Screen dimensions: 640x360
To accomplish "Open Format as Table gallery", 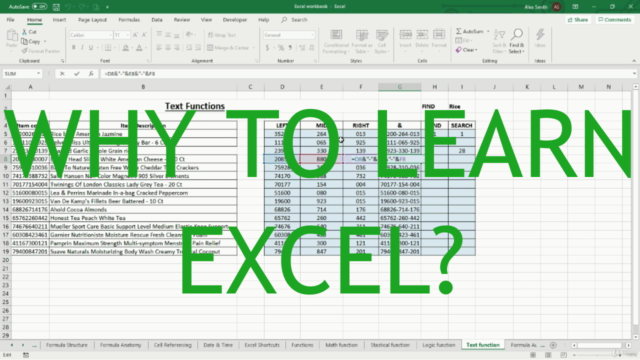I will [361, 41].
